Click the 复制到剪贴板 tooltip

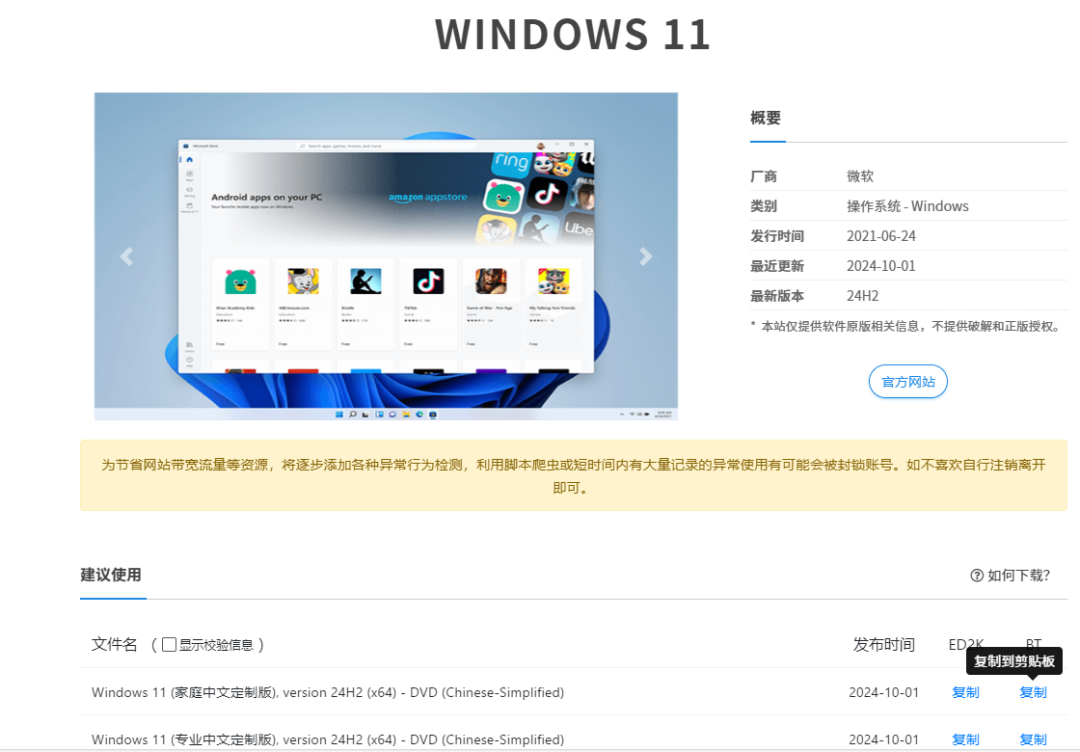(x=1014, y=661)
